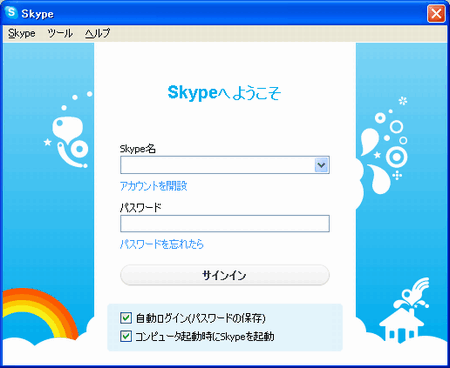Click the Skypeへようこそ heading
Image resolution: width=450 pixels, height=368 pixels.
tap(224, 93)
